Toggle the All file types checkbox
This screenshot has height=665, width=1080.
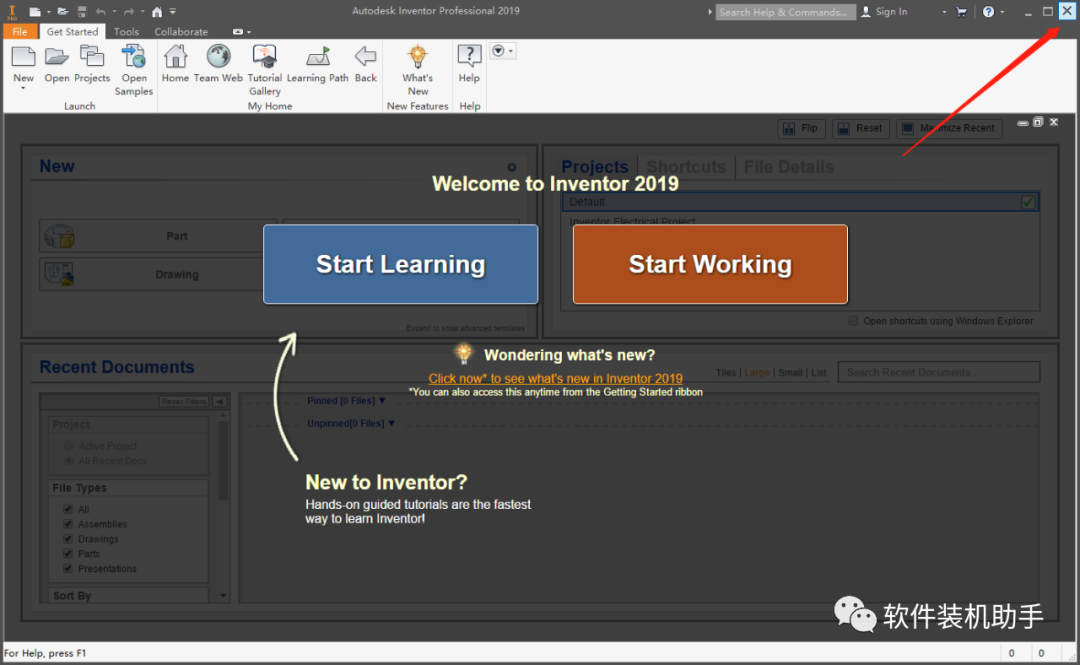click(x=68, y=509)
